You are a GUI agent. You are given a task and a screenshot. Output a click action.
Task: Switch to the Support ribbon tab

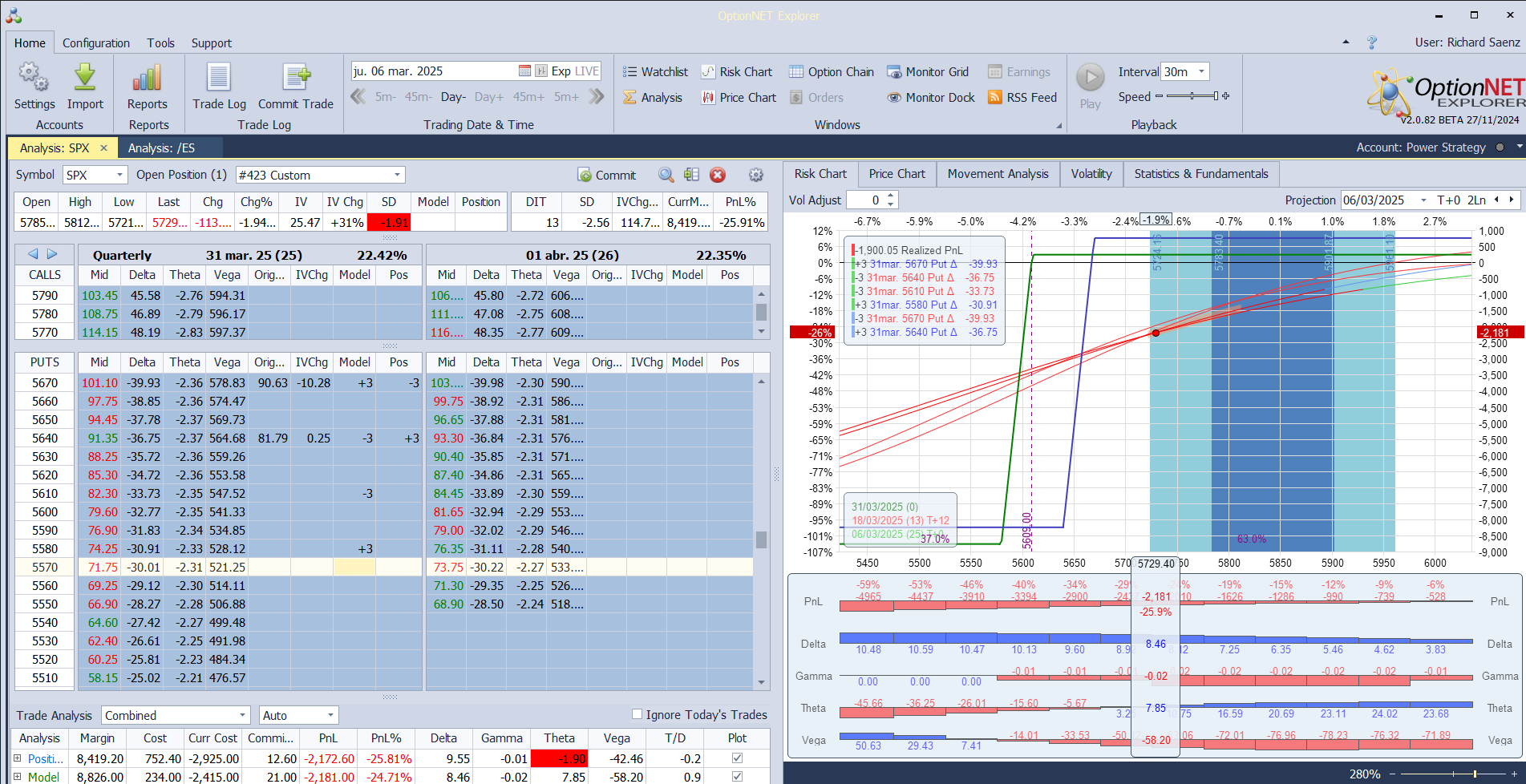tap(212, 43)
